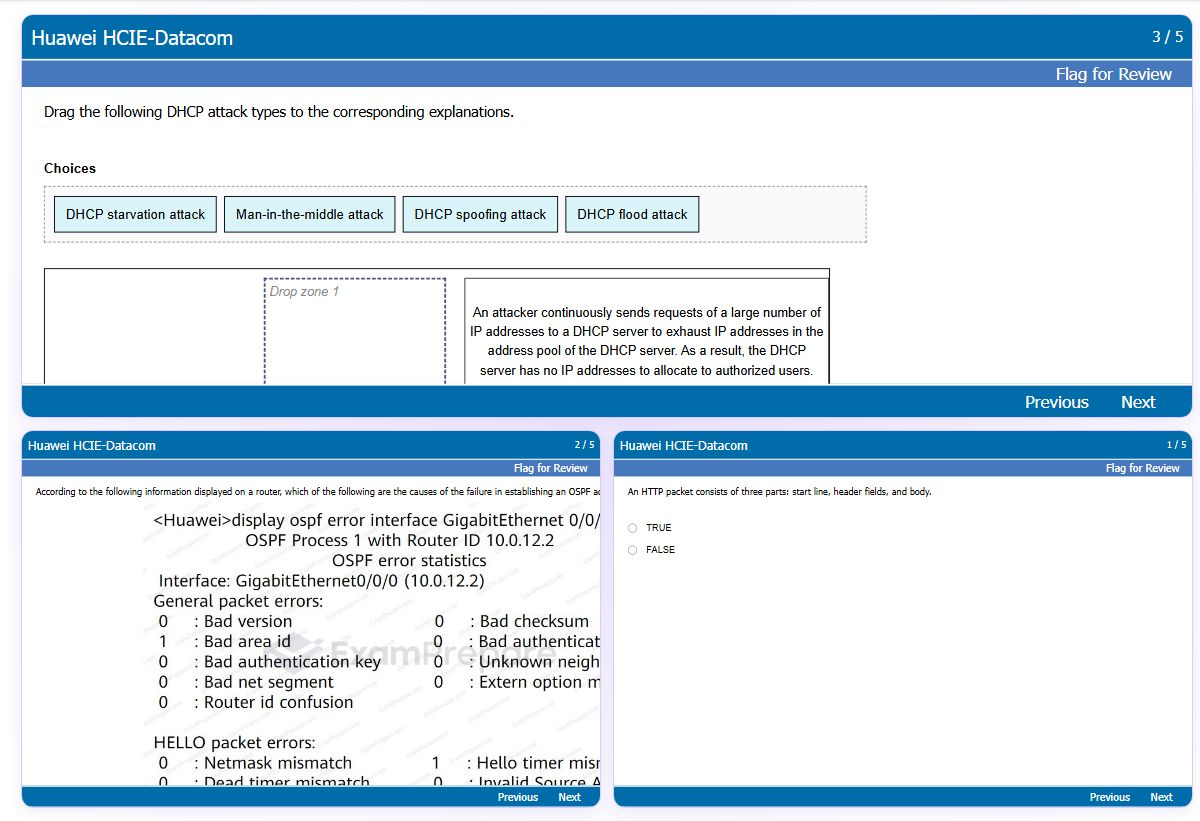Screen dimensions: 1200x821
Task: Flag question 3/5 for review
Action: coord(1113,74)
